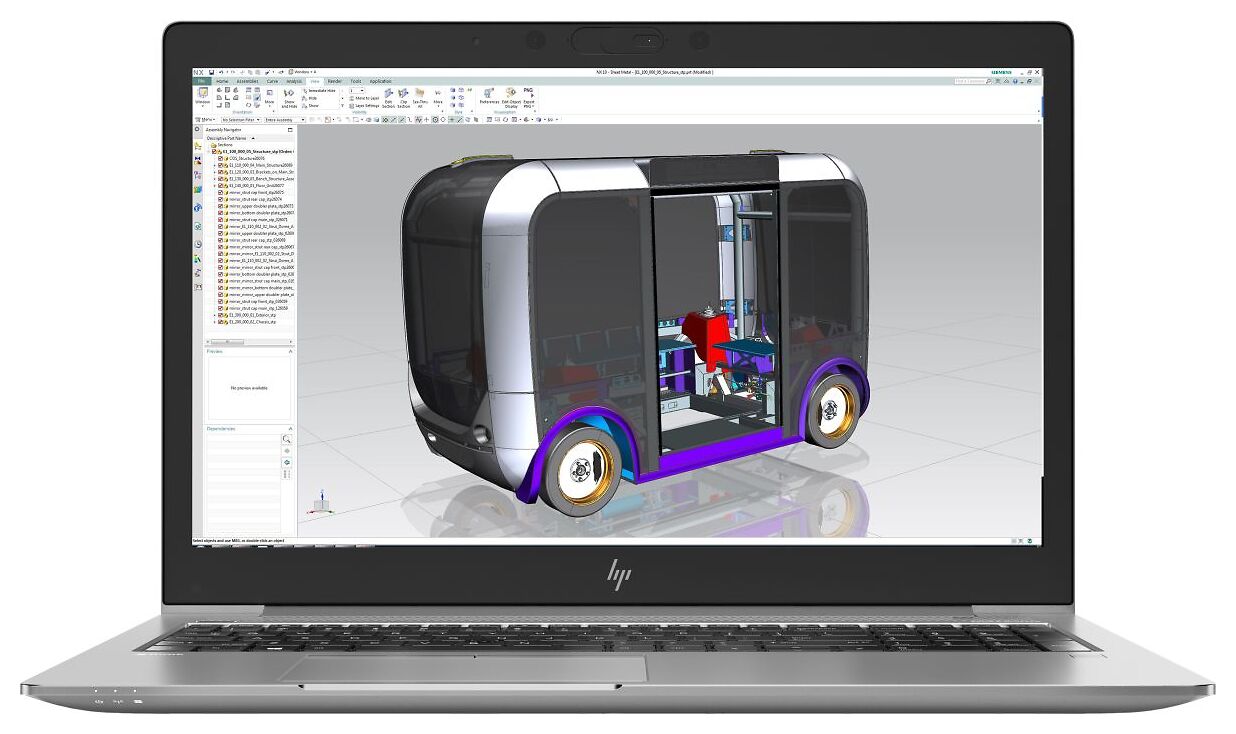Image resolution: width=1236 pixels, height=734 pixels.
Task: Click the Undo arrow in quick access bar
Action: pyautogui.click(x=221, y=72)
